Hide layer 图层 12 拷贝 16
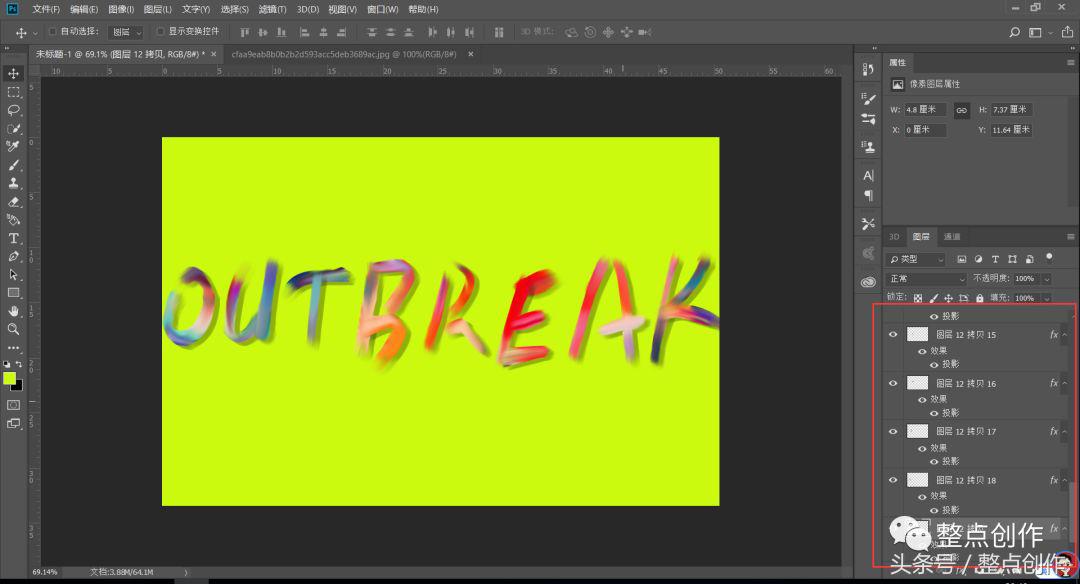 pyautogui.click(x=893, y=383)
